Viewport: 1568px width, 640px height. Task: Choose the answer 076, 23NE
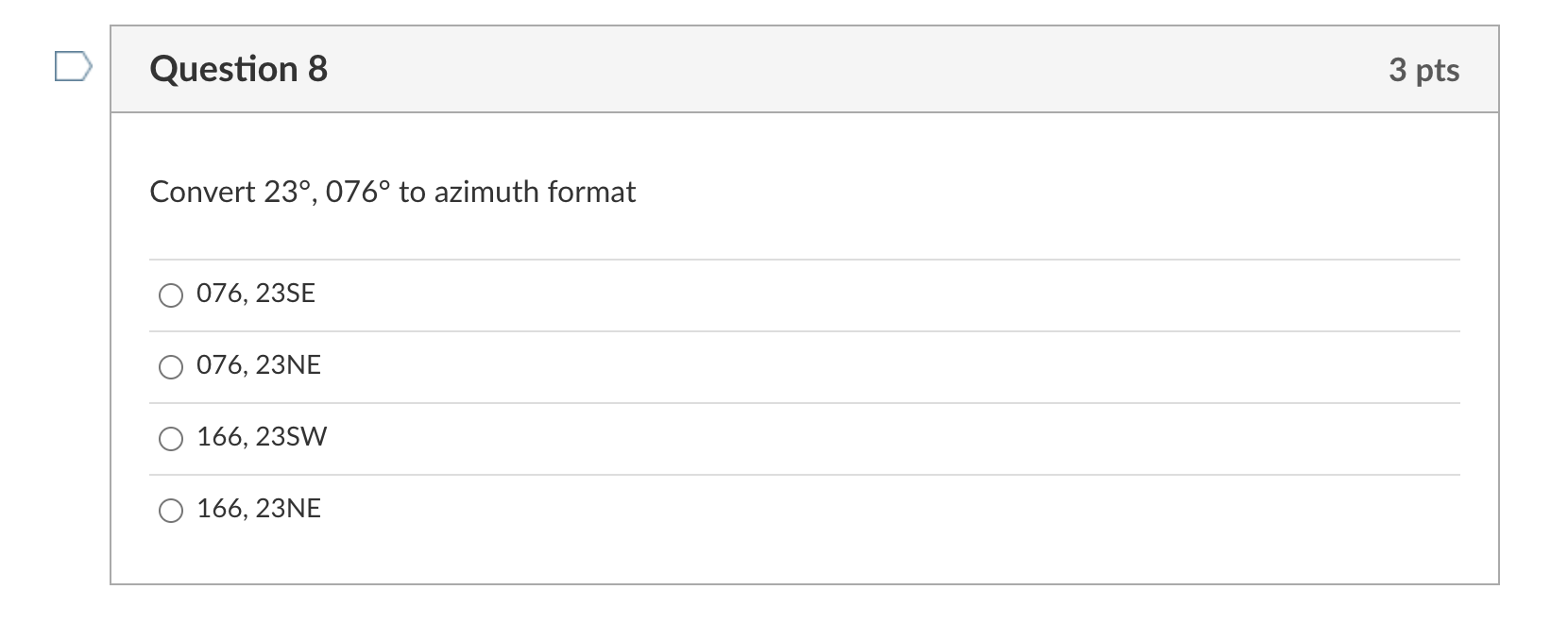coord(170,367)
